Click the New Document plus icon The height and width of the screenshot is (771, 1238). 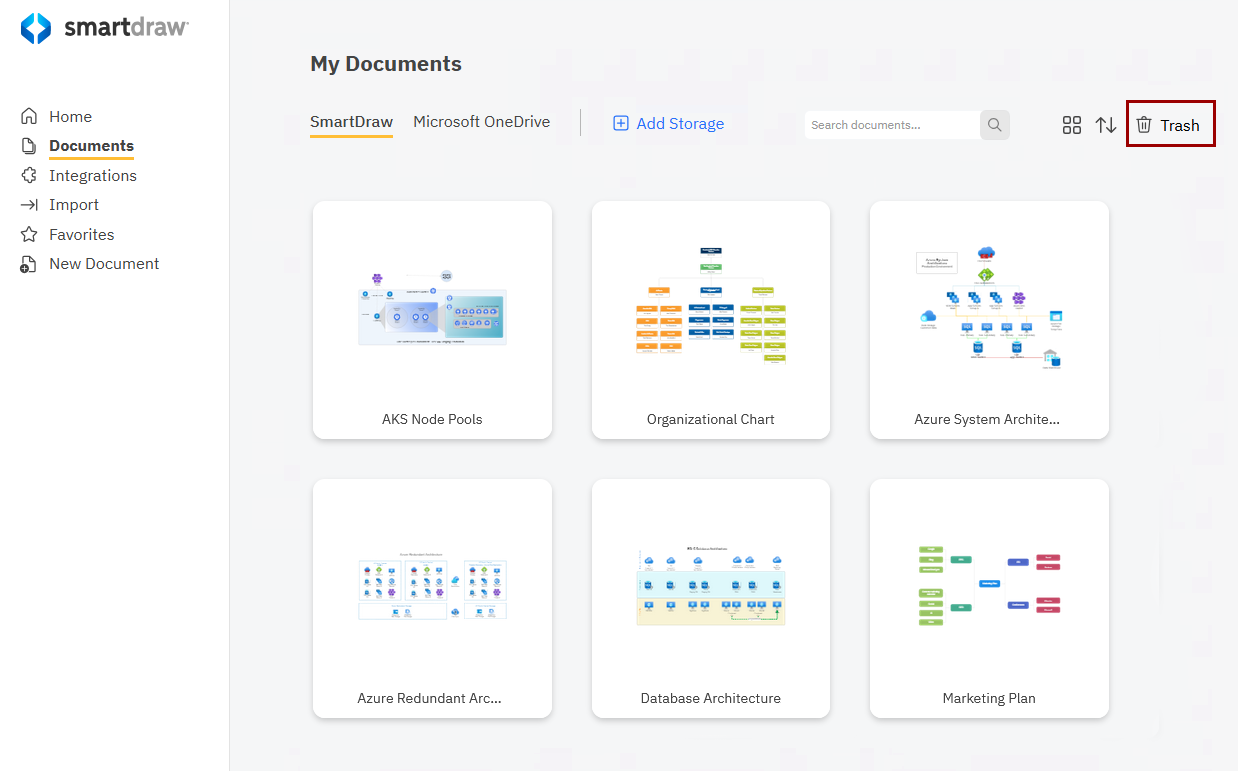pyautogui.click(x=30, y=264)
